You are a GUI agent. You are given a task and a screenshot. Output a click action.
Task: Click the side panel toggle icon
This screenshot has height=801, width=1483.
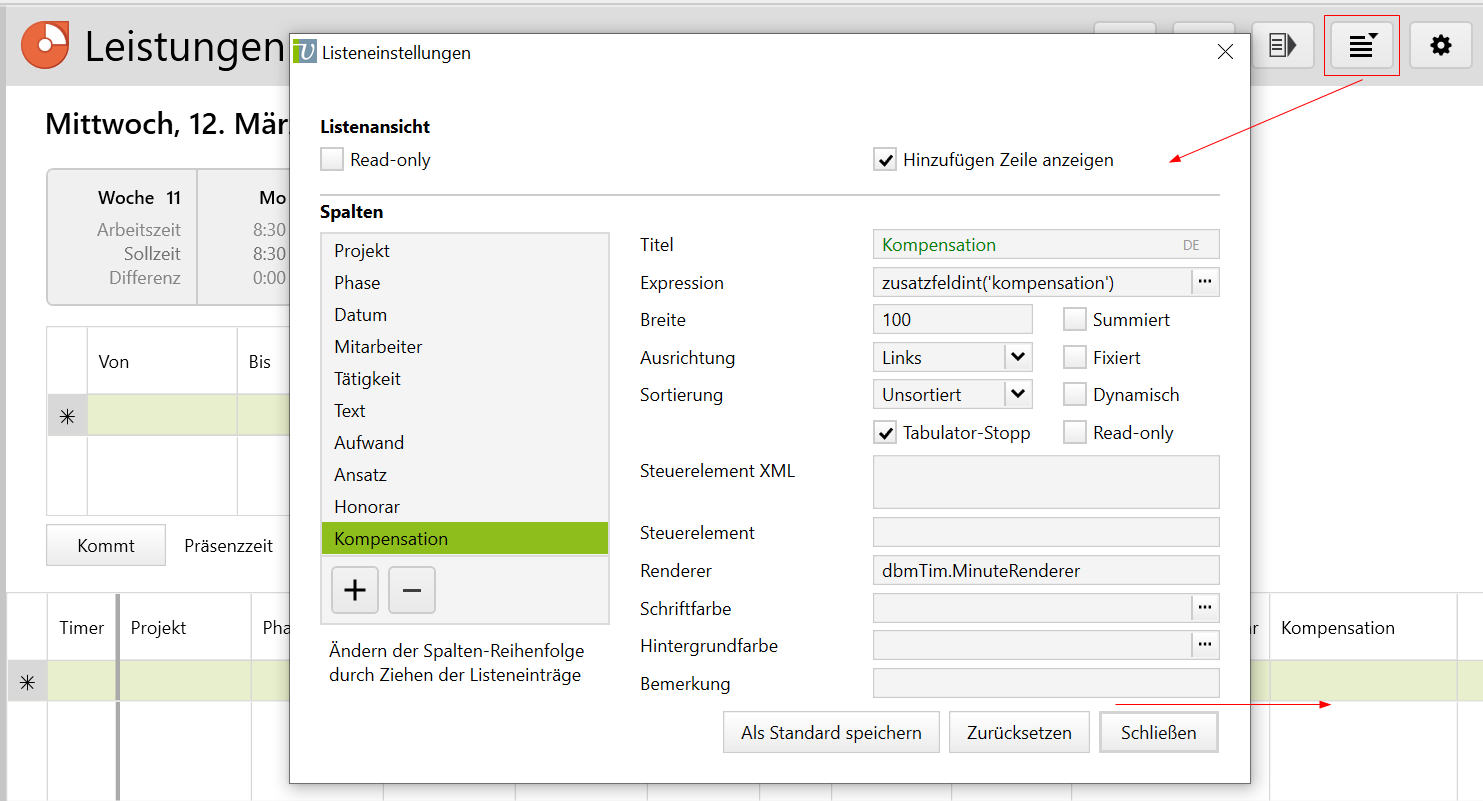click(x=1282, y=46)
